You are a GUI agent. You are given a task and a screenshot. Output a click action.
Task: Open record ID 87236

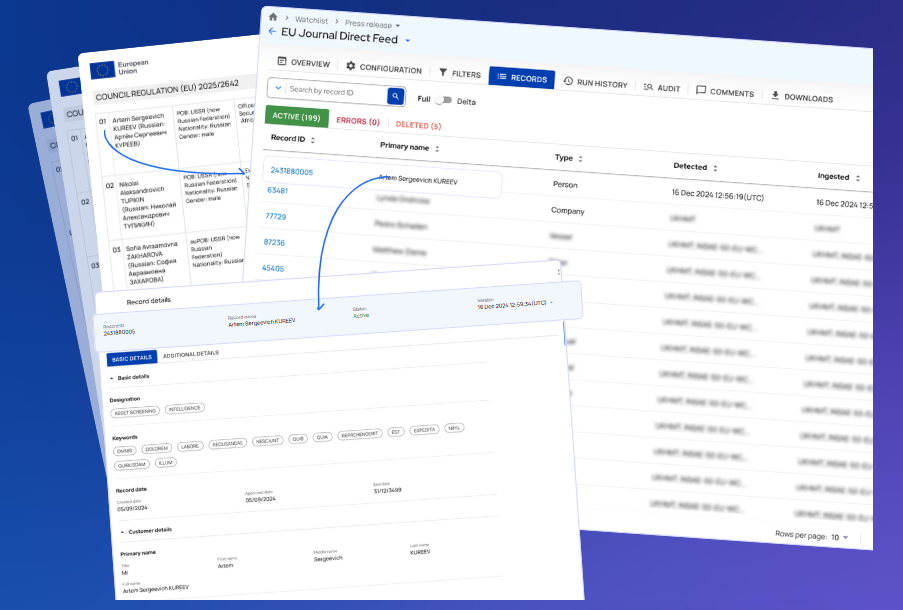tap(274, 242)
